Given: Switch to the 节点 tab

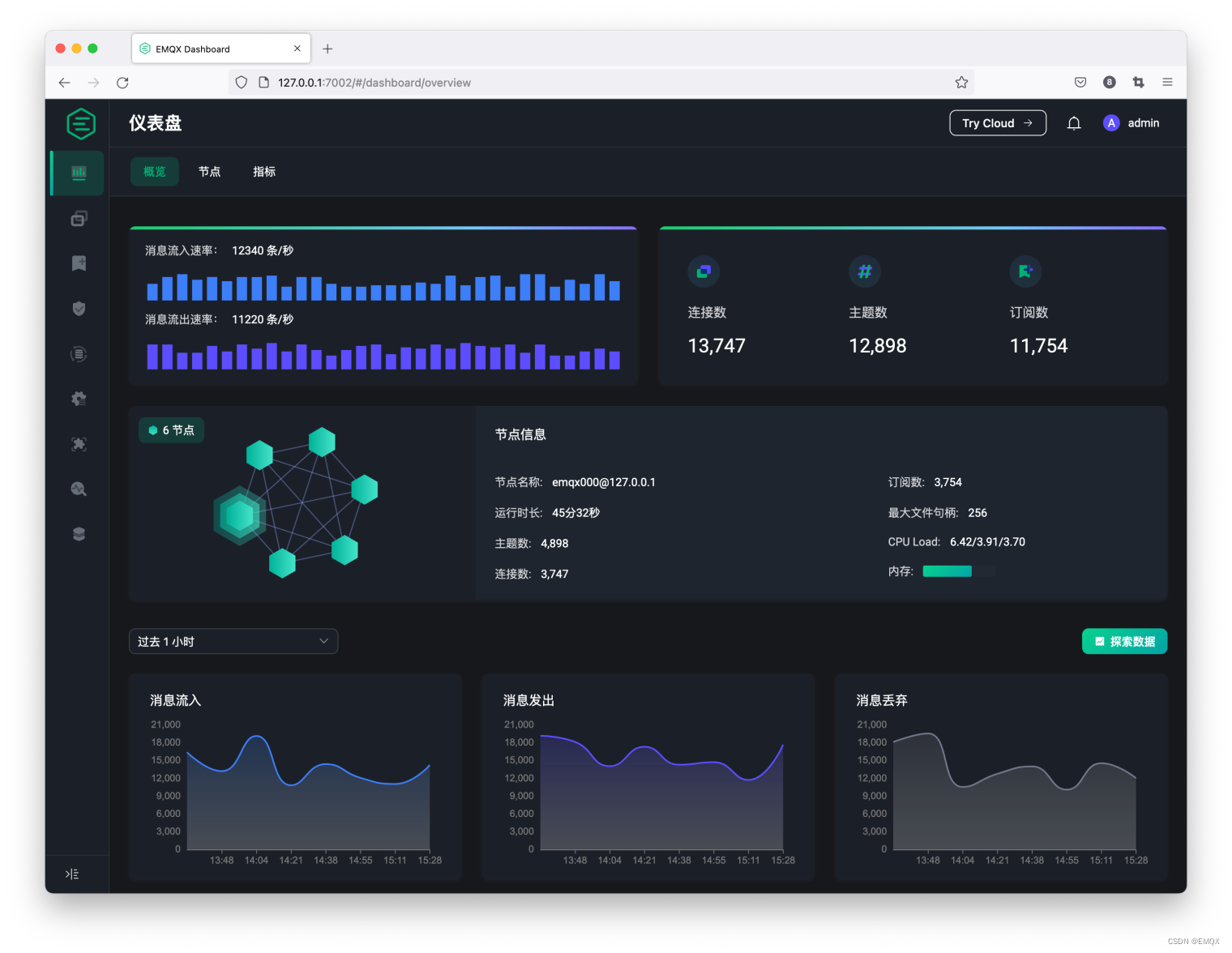Looking at the screenshot, I should 209,171.
